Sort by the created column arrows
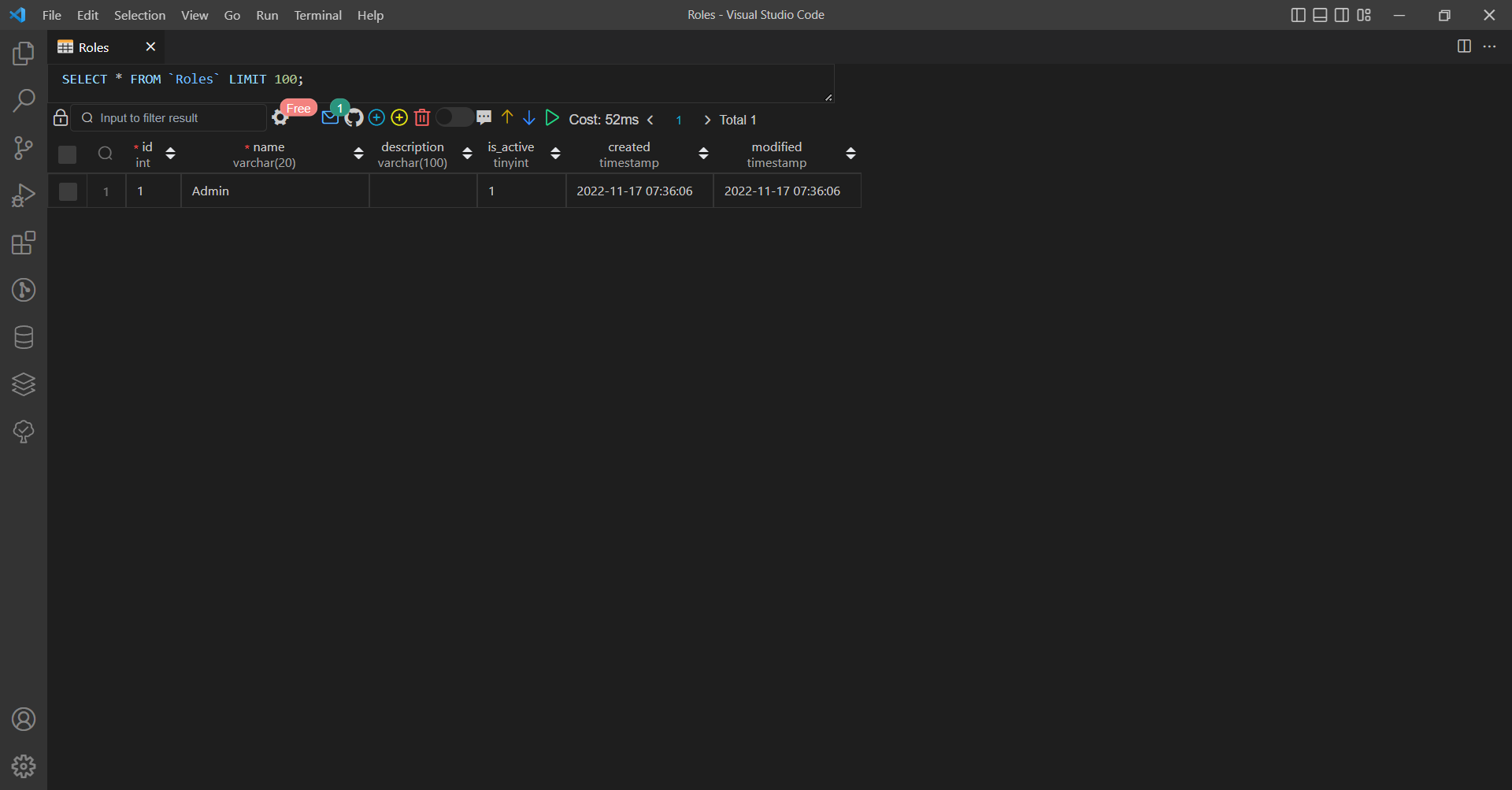 coord(703,154)
